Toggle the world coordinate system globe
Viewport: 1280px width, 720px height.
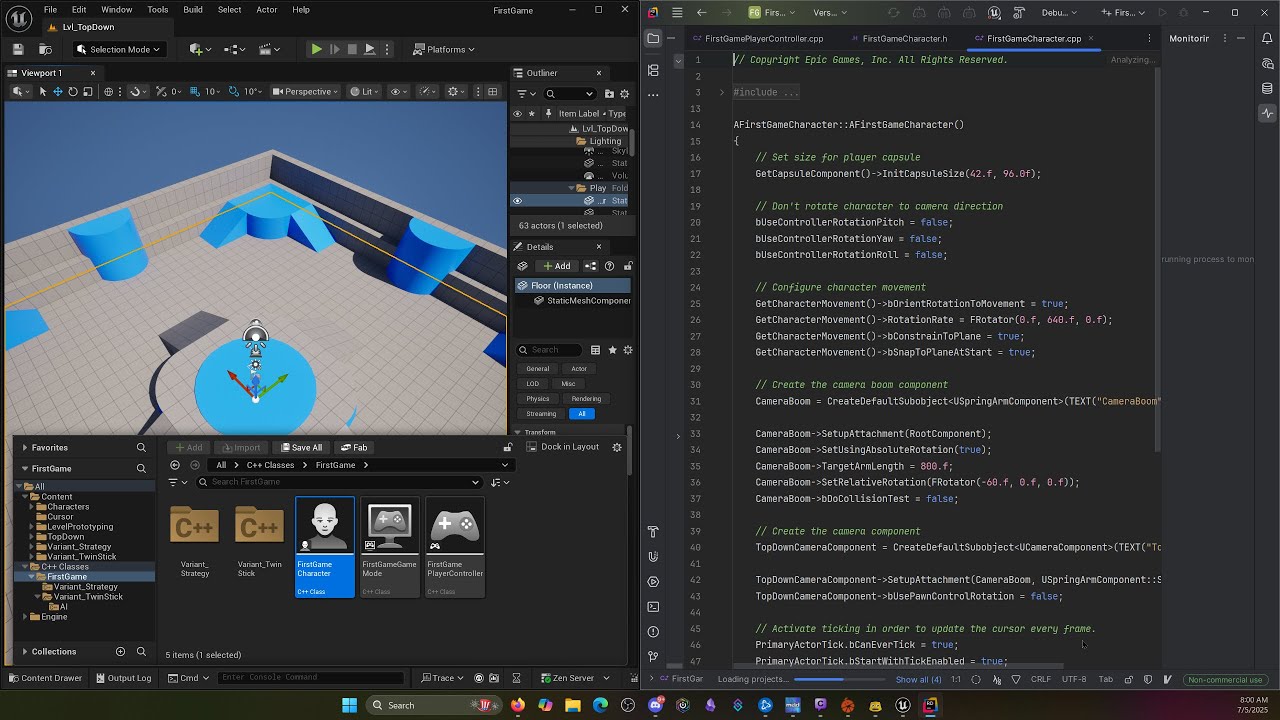click(x=109, y=91)
